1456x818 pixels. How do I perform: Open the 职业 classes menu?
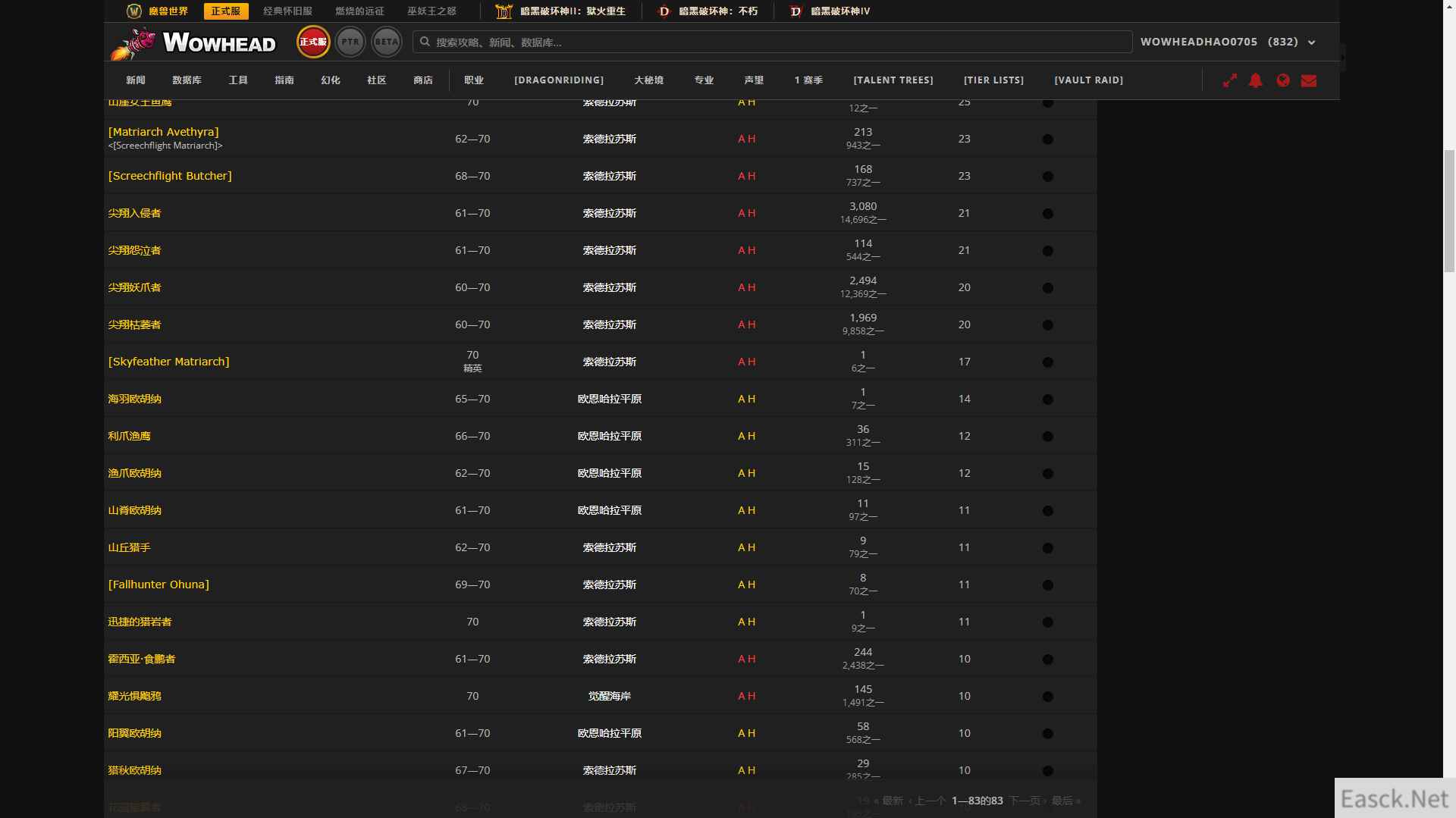coord(474,80)
